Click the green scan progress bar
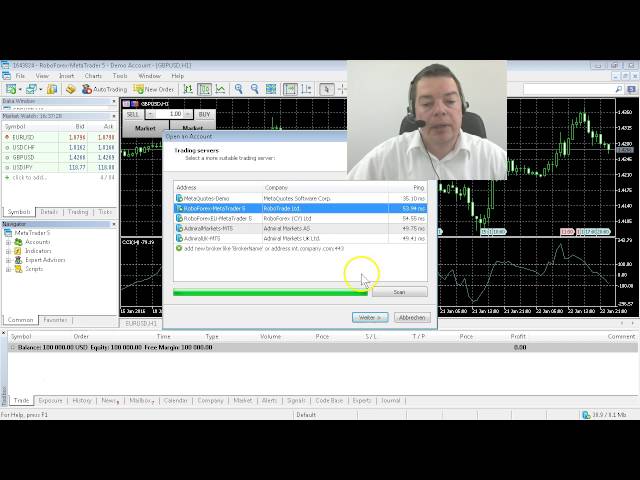Screen dimensions: 640x480 (270, 292)
